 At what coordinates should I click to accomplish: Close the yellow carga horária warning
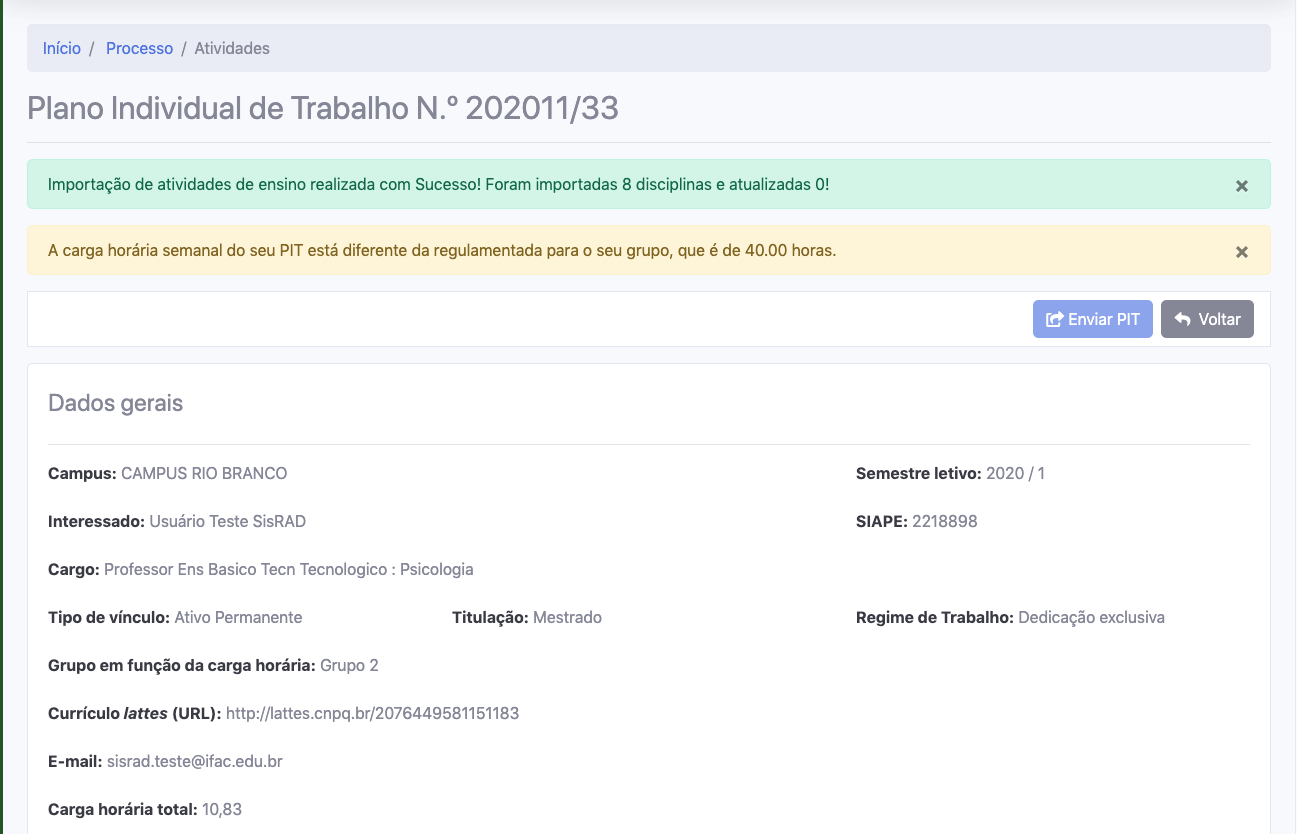1241,252
